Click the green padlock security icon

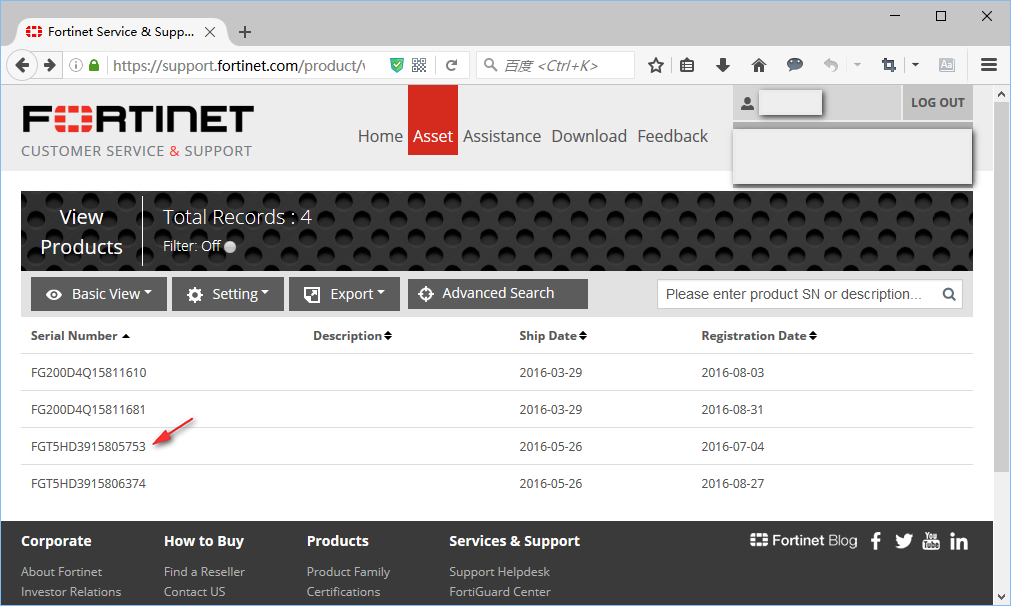[x=94, y=65]
